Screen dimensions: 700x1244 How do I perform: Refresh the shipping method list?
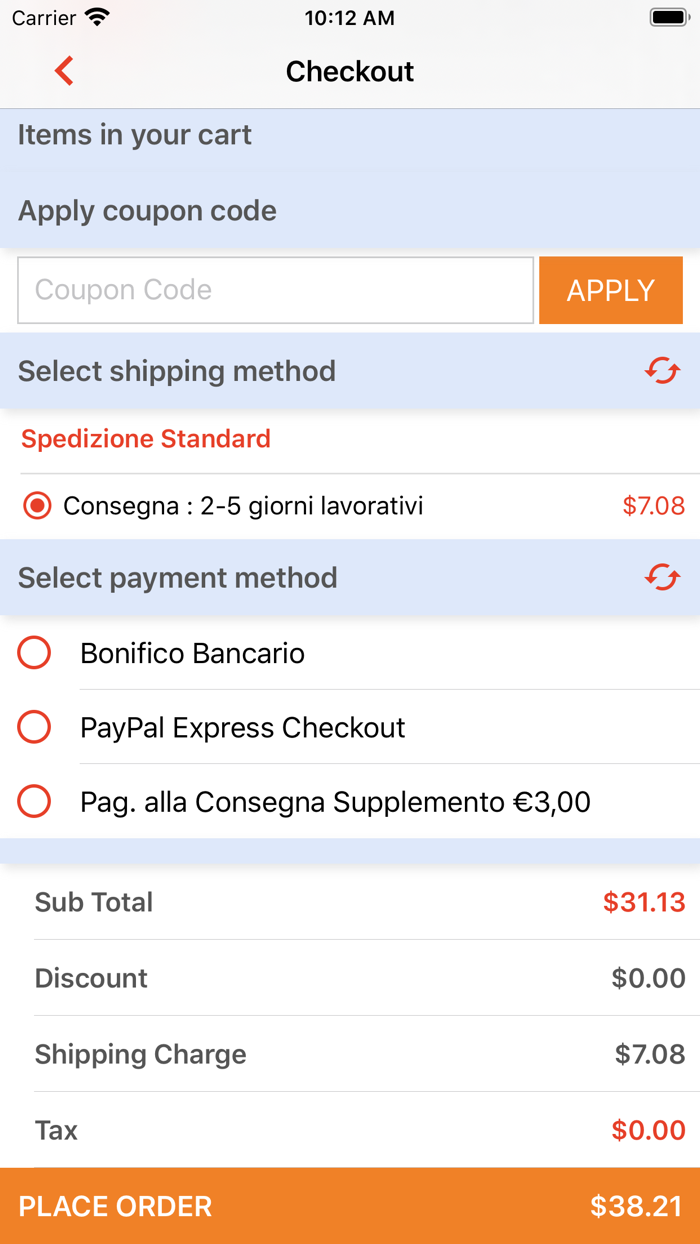[x=662, y=370]
